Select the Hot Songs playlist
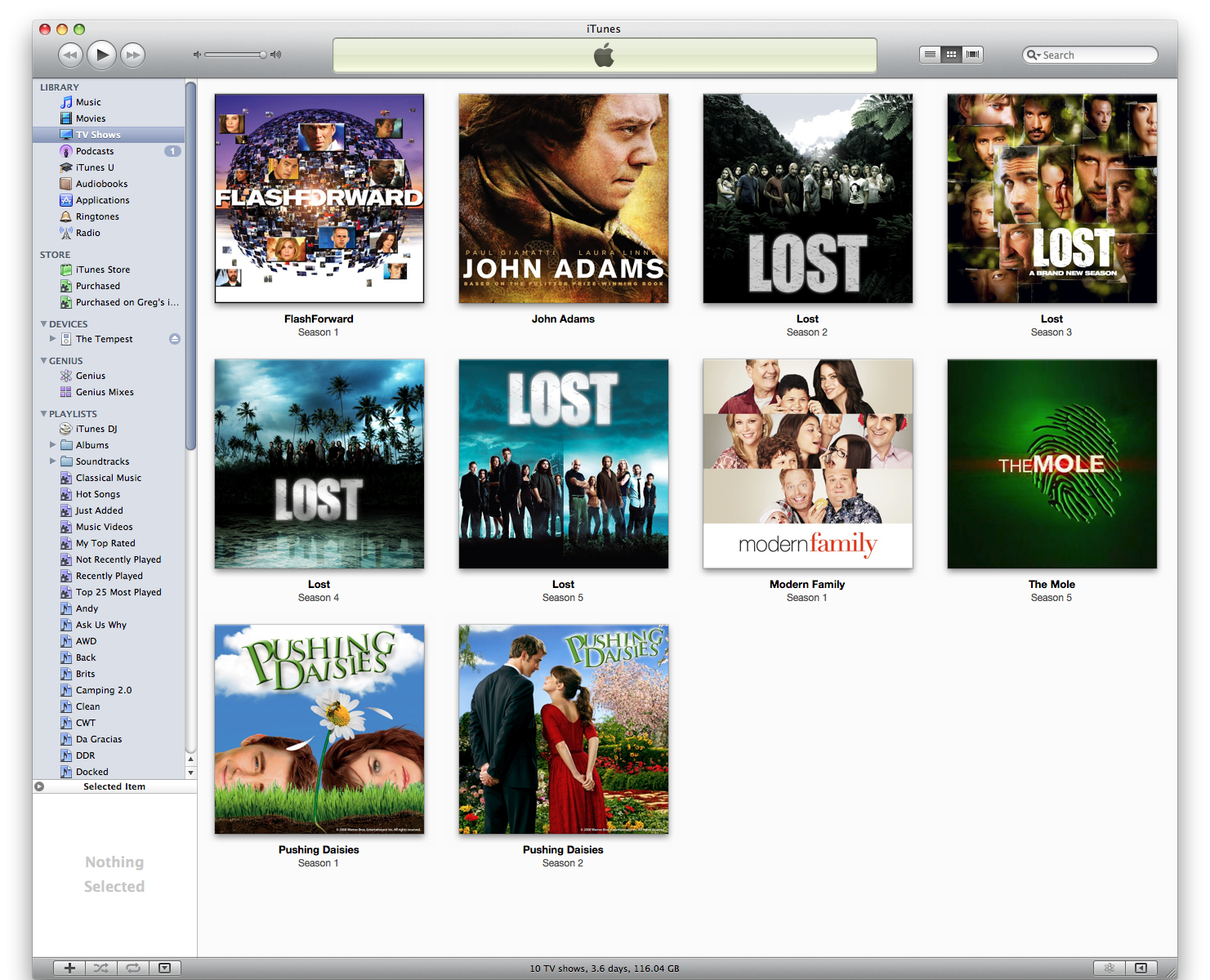 [109, 494]
